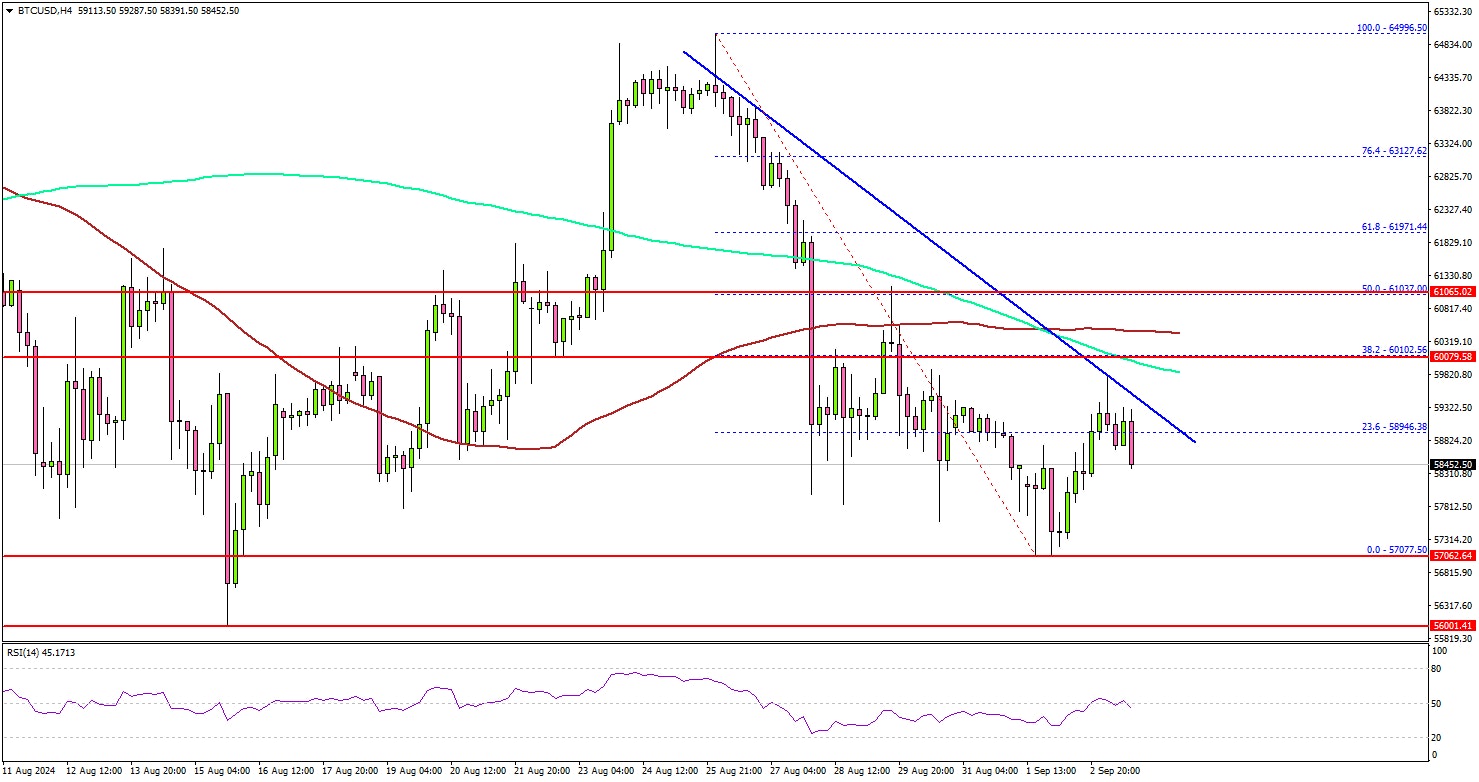Select the 61.8 Fibonacci level label at 61971.44

pos(1391,228)
